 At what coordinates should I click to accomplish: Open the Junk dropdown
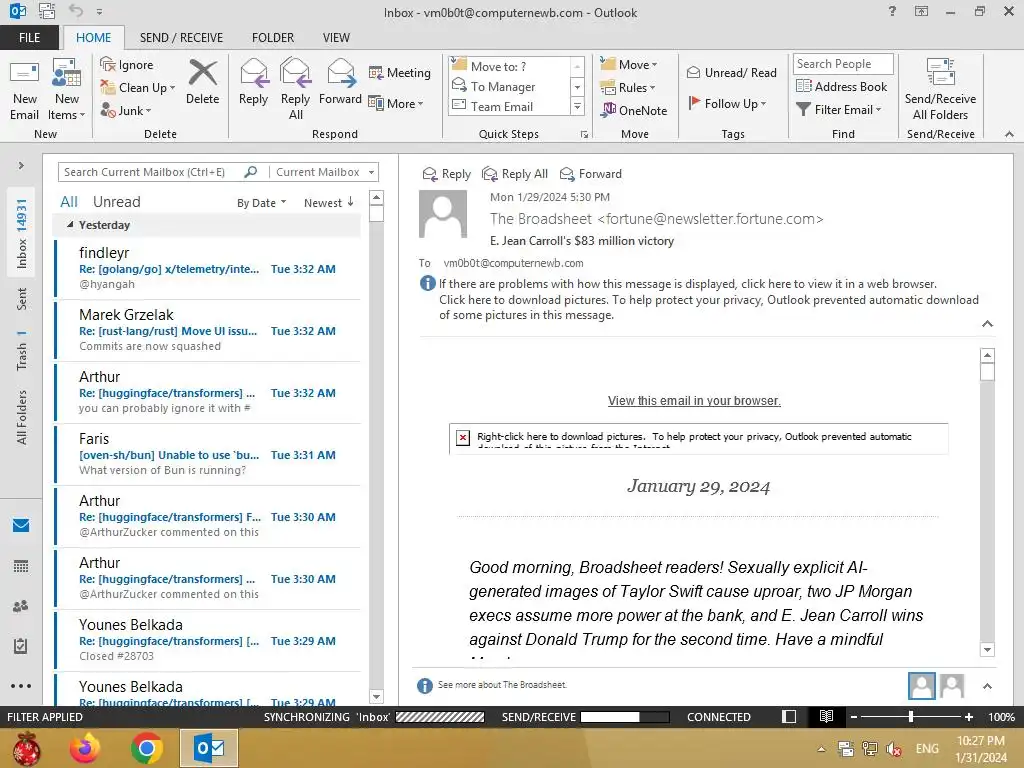126,110
